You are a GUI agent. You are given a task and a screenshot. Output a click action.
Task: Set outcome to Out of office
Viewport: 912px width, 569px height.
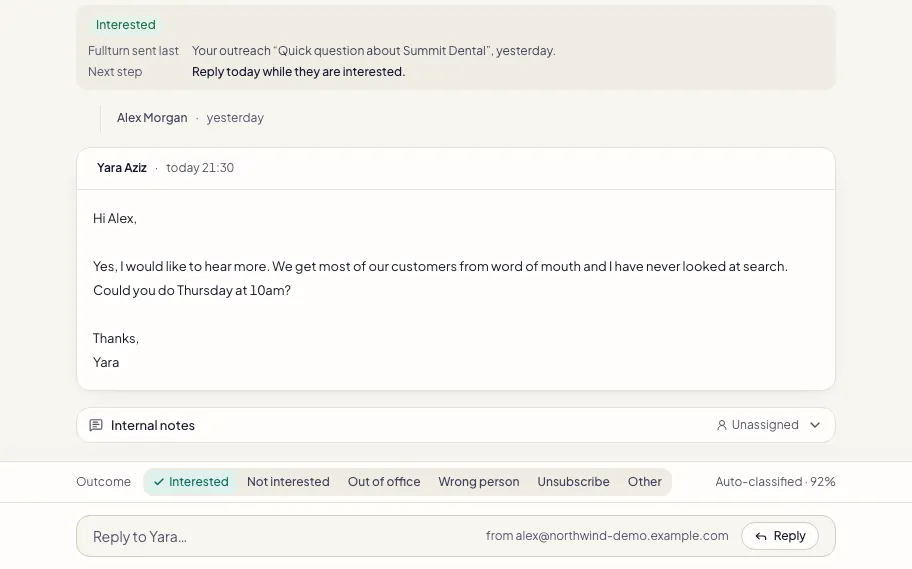pos(384,482)
